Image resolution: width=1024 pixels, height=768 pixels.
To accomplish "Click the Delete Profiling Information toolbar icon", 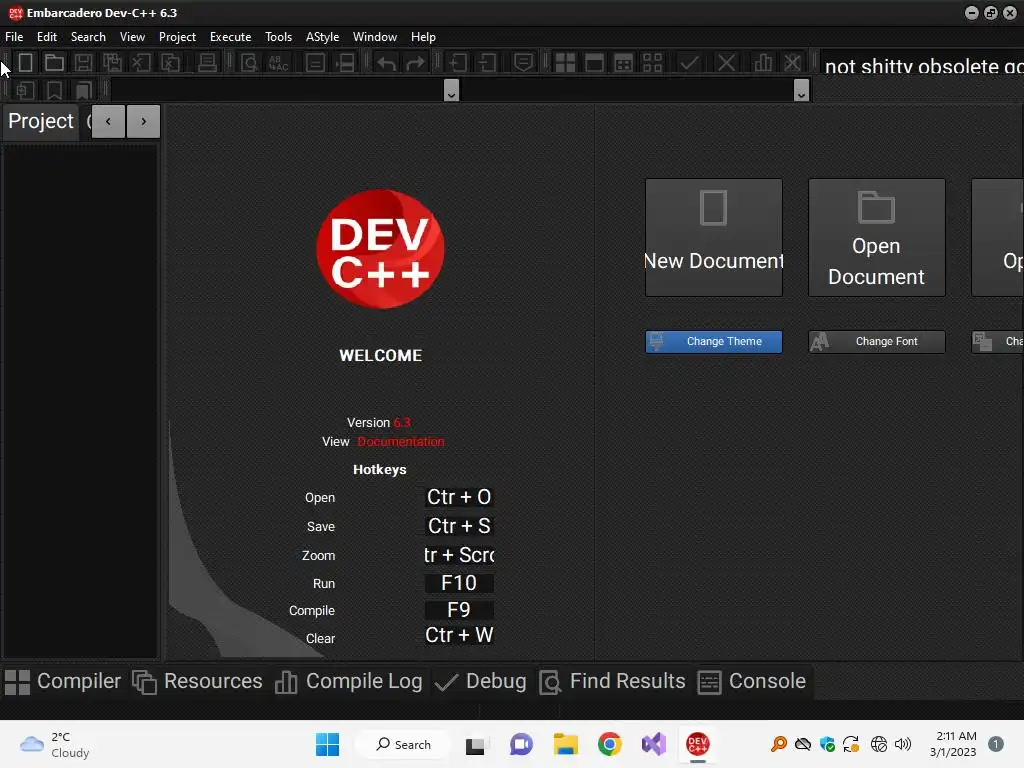I will tap(792, 63).
